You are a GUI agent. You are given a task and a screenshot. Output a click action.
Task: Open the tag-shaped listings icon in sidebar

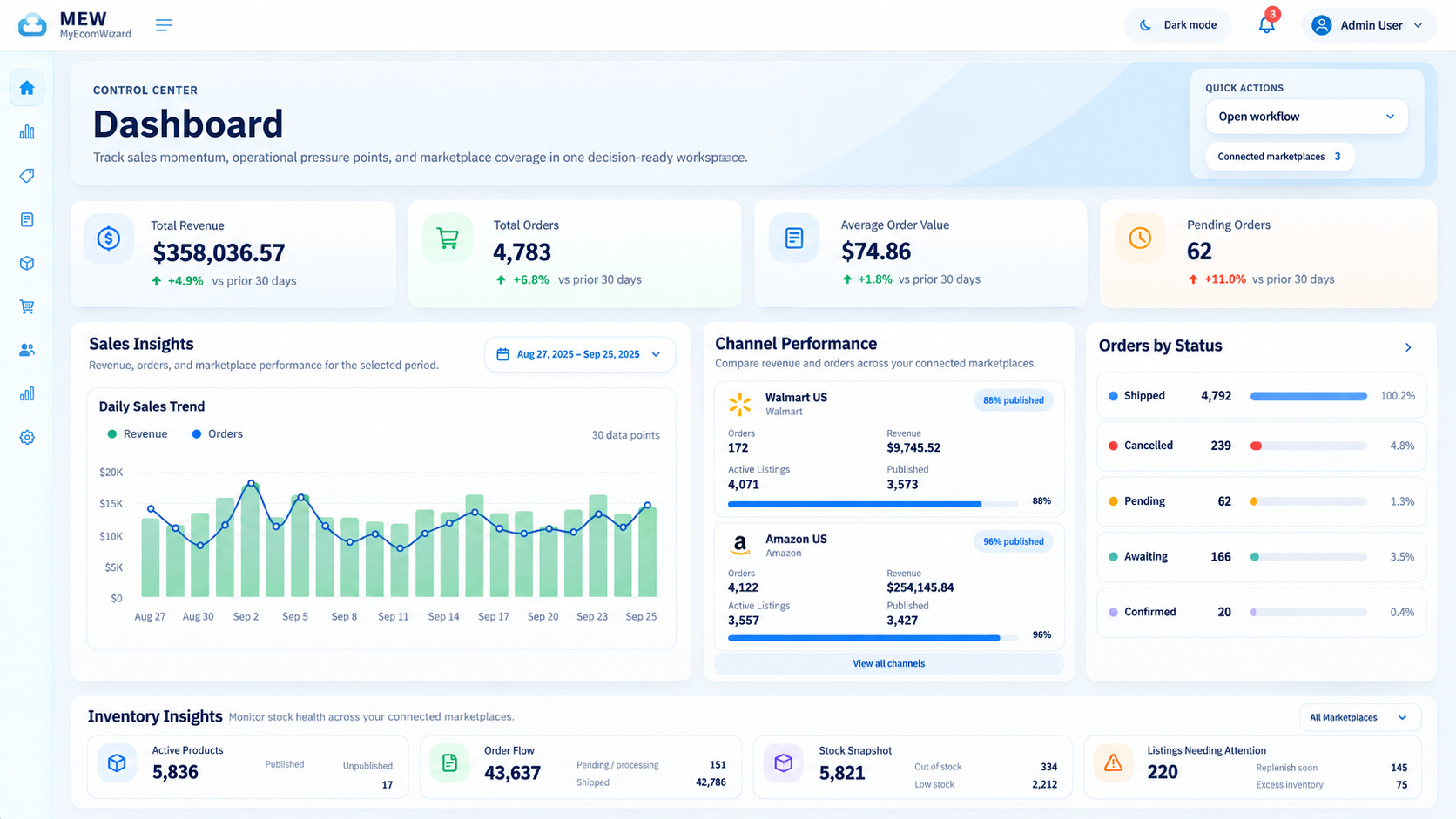pyautogui.click(x=27, y=176)
